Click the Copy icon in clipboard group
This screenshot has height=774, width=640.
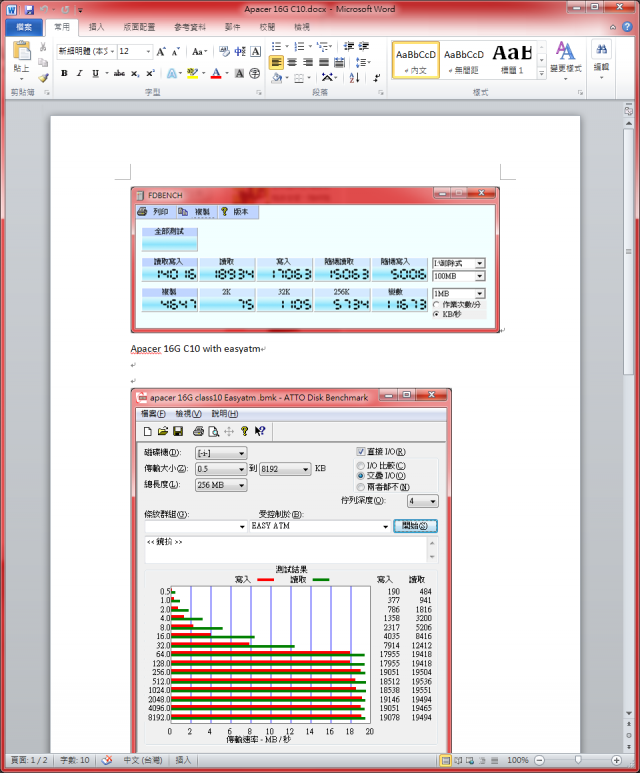click(x=43, y=63)
